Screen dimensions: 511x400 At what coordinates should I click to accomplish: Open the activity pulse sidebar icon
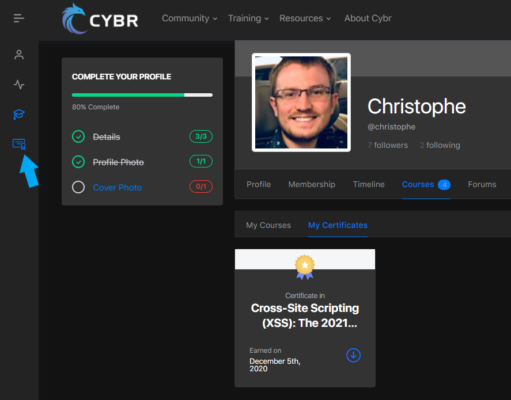(19, 84)
